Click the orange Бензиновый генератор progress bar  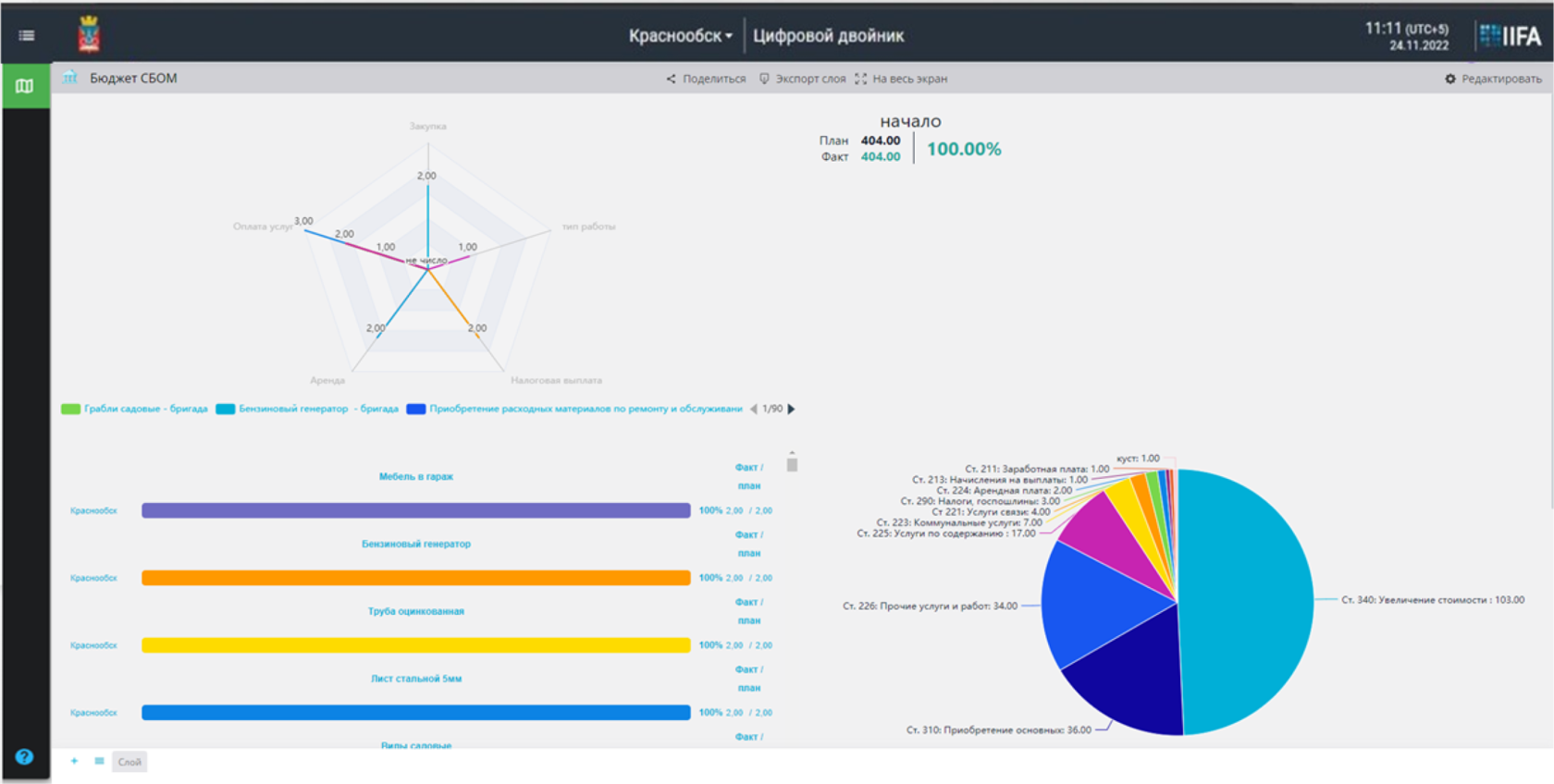416,578
